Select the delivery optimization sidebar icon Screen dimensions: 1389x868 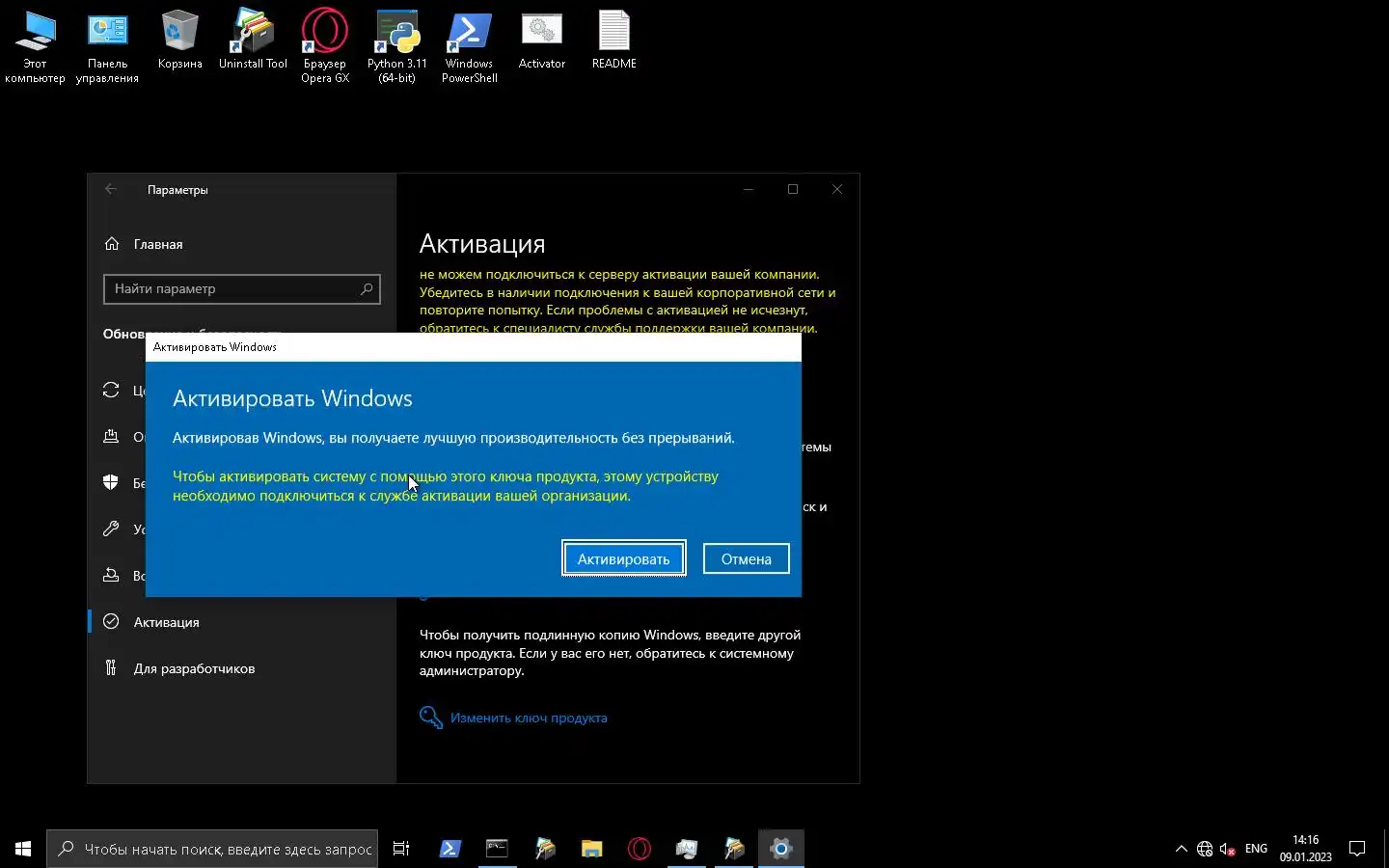tap(111, 436)
